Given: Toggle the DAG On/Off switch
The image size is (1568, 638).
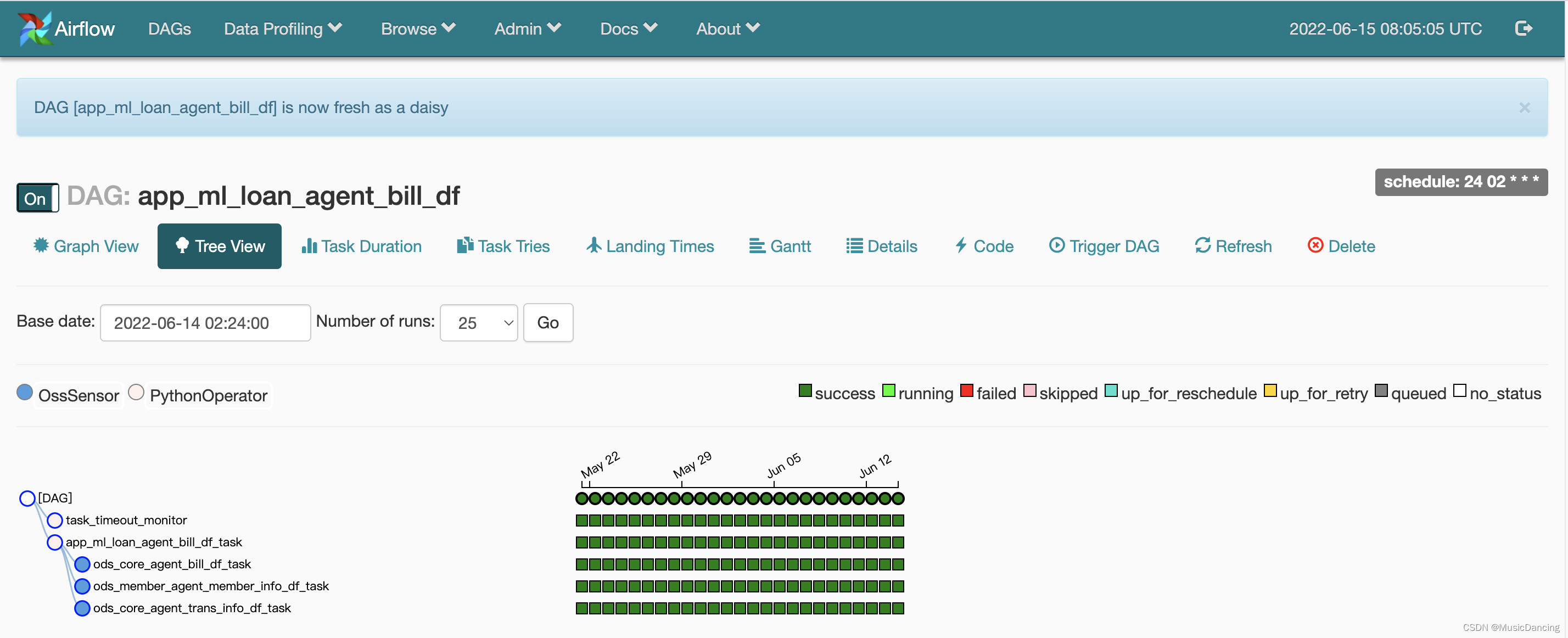Looking at the screenshot, I should 37,198.
